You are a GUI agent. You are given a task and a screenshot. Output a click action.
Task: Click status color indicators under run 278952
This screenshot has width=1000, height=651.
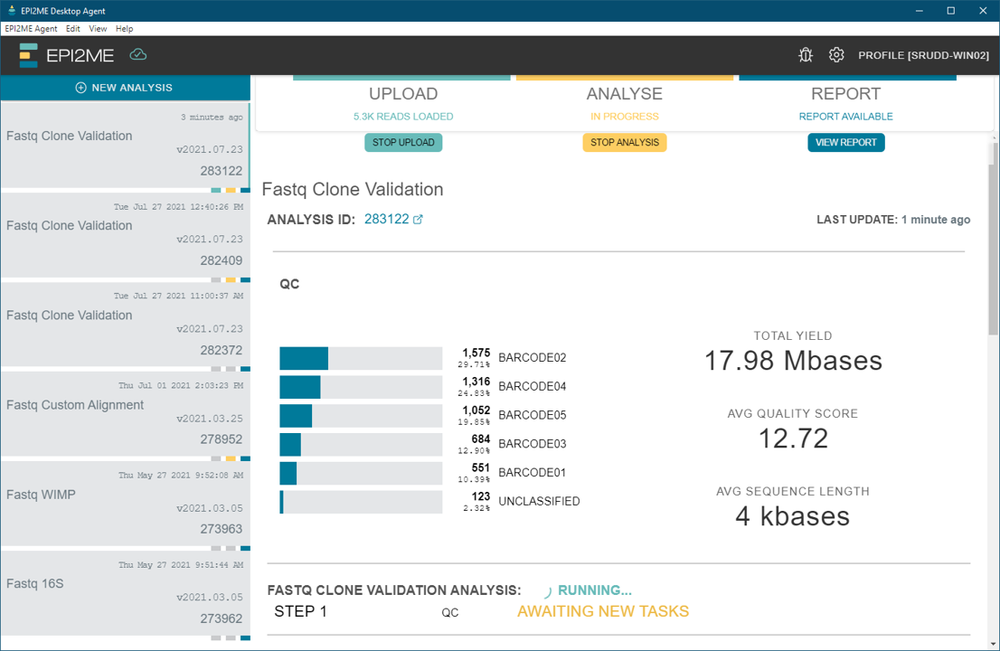point(230,458)
